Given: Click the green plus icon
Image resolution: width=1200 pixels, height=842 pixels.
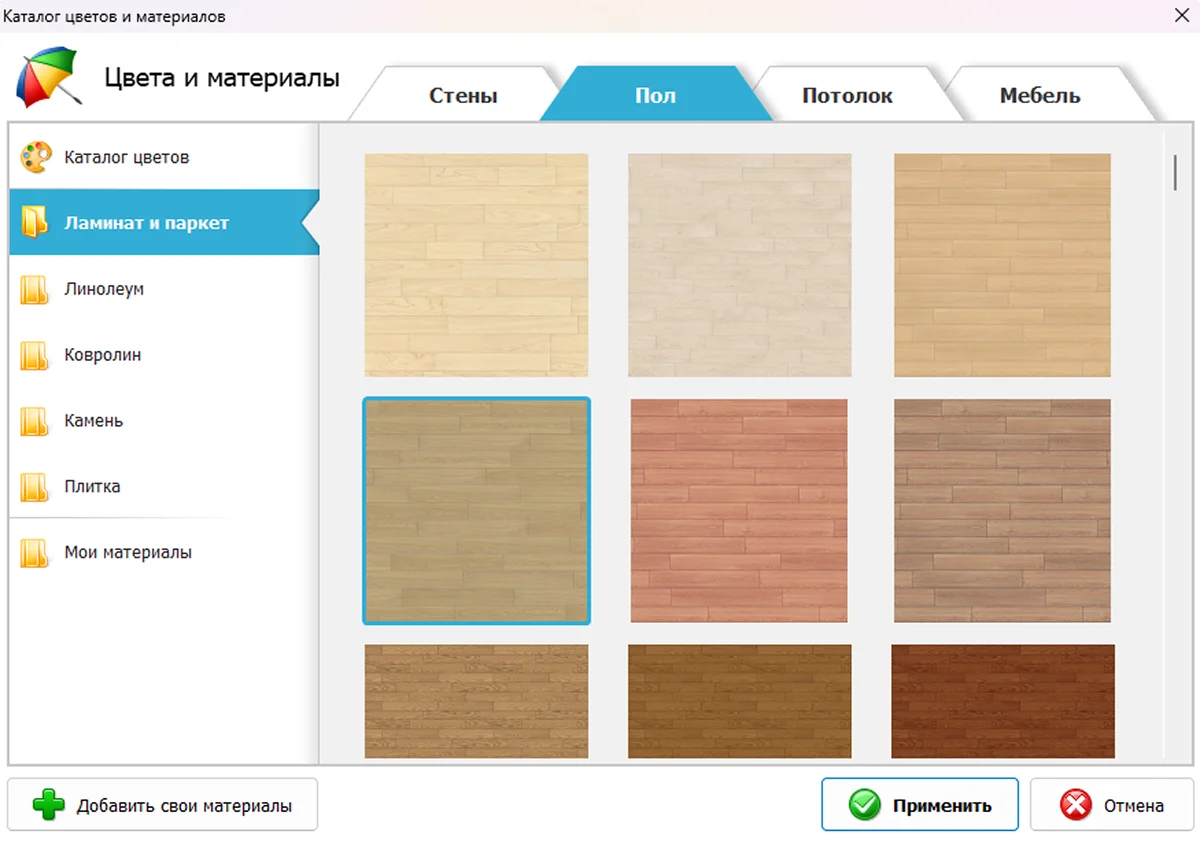Looking at the screenshot, I should pos(48,805).
